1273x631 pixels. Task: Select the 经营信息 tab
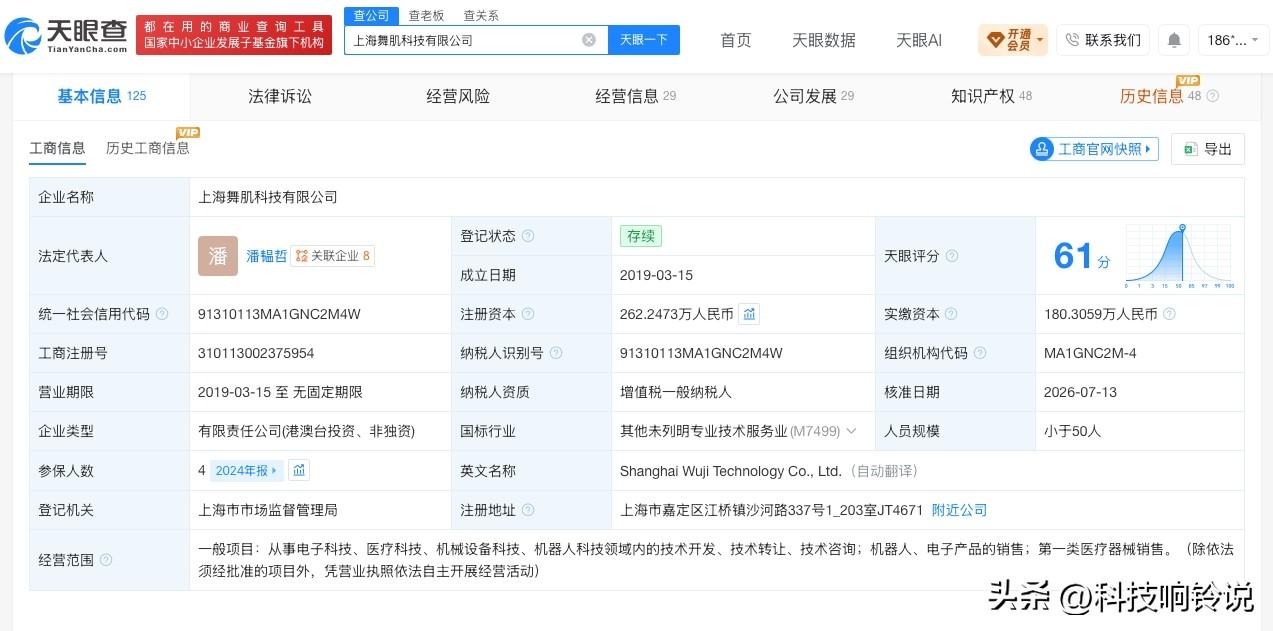pos(636,96)
